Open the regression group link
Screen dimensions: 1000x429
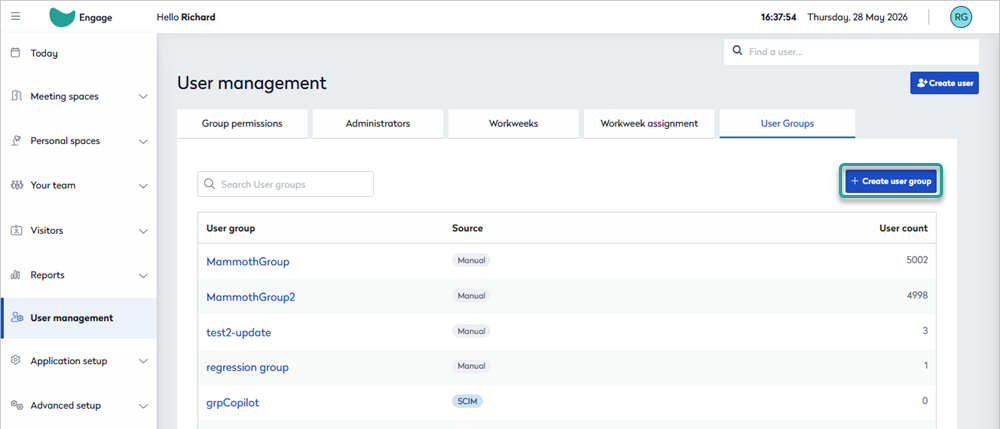pyautogui.click(x=247, y=368)
